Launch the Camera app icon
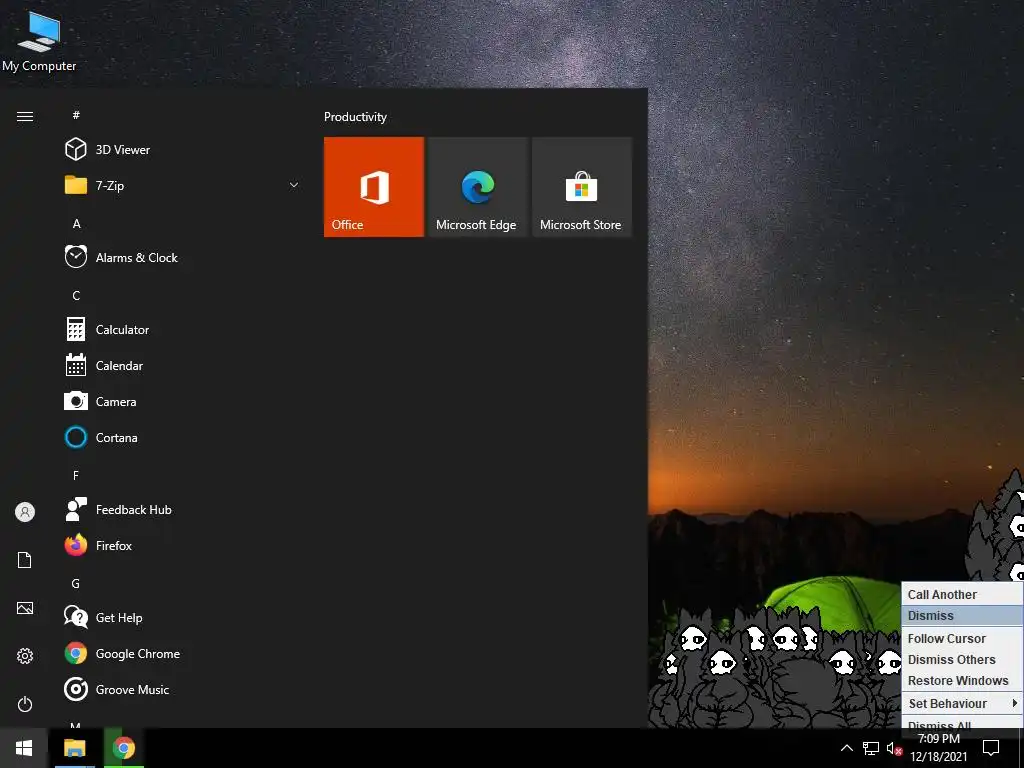The width and height of the screenshot is (1024, 768). click(x=76, y=400)
